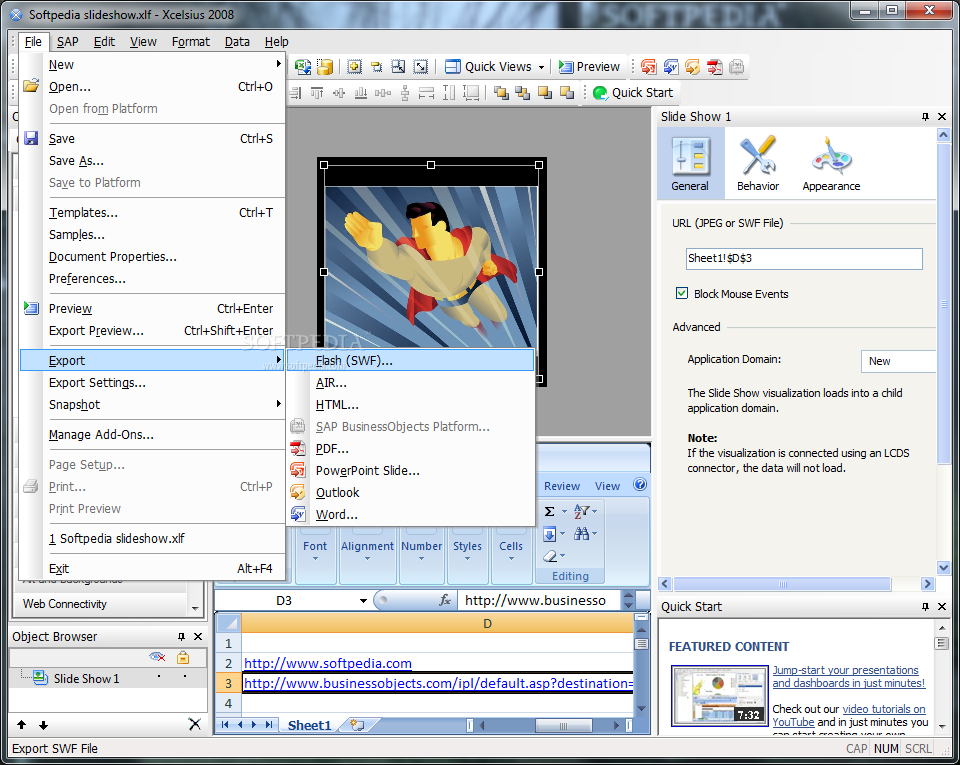
Task: Click Export to Outlook toolbar icon
Action: coord(692,67)
